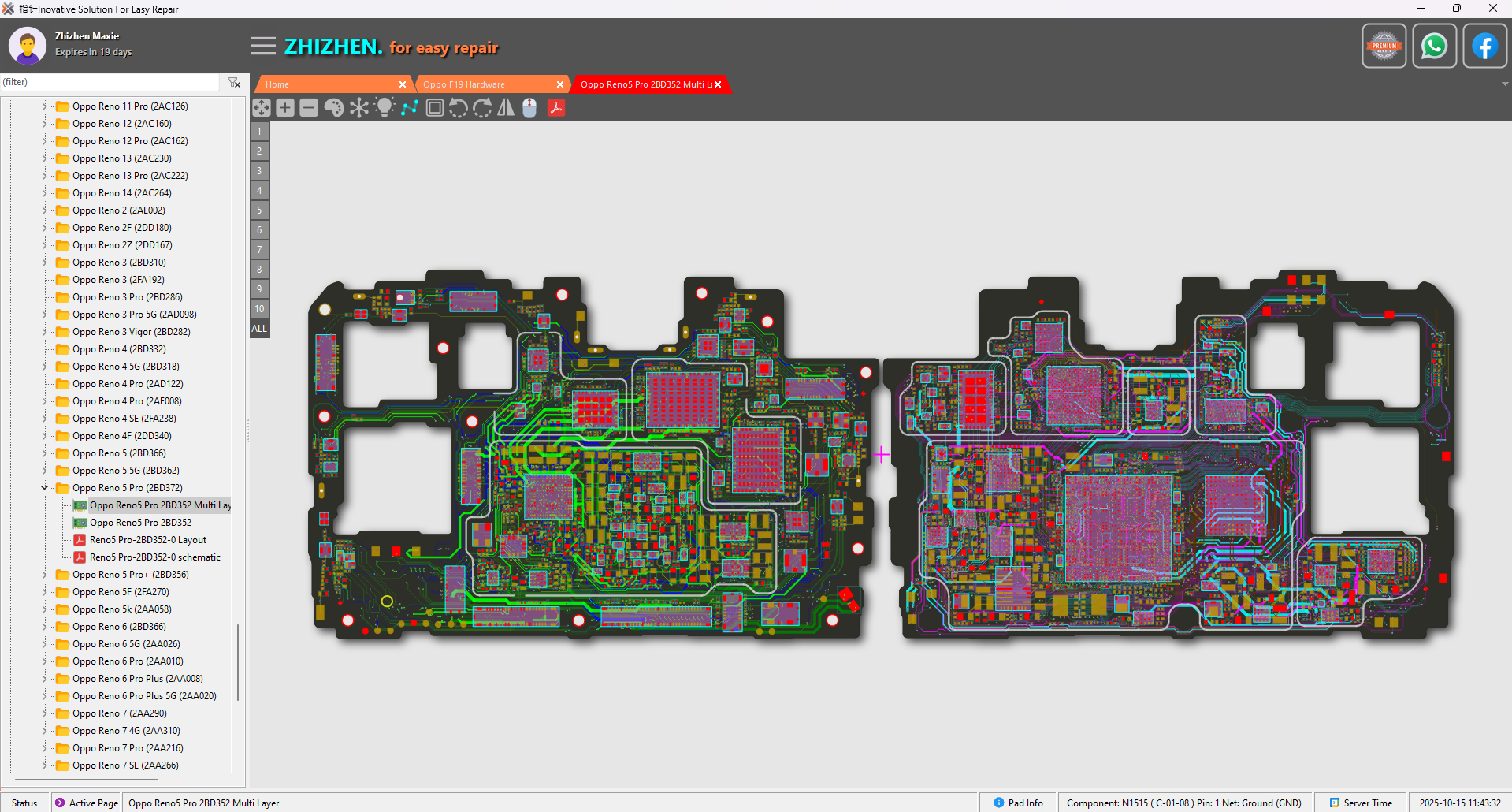Click the pan/move view tool icon
The image size is (1512, 812).
[262, 108]
